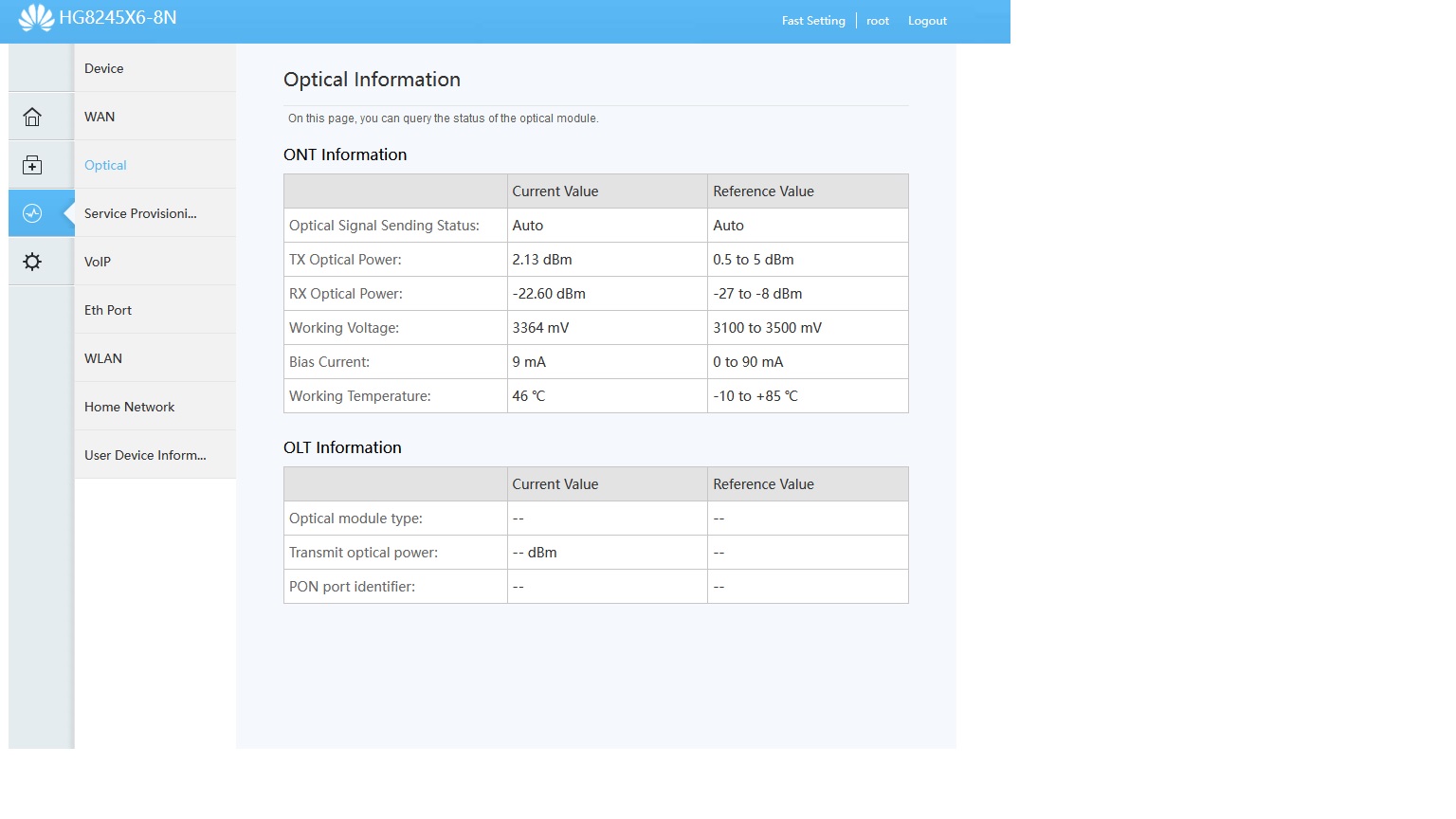The height and width of the screenshot is (819, 1456).
Task: Open the VoIP menu item
Action: (155, 262)
